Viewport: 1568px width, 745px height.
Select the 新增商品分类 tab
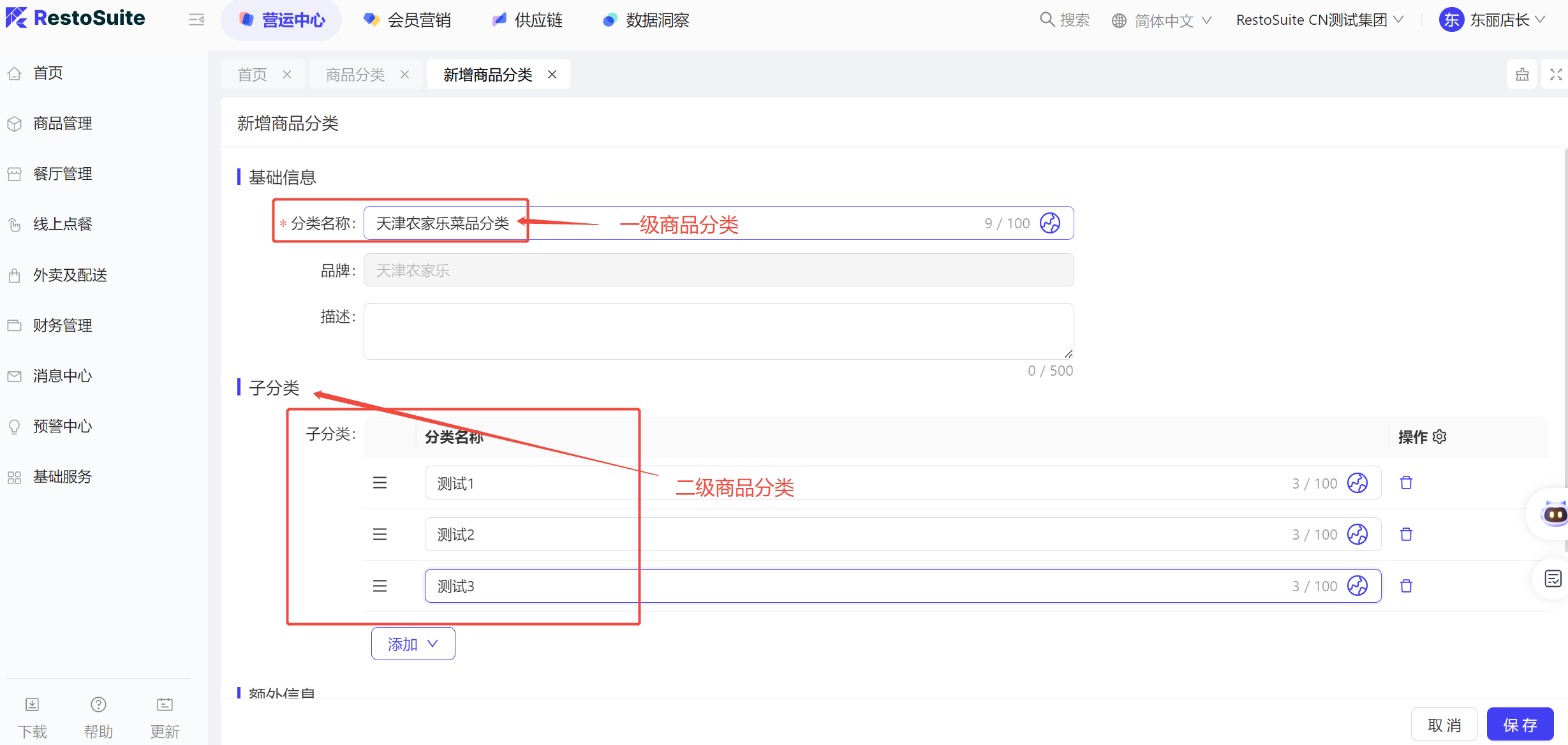[488, 75]
